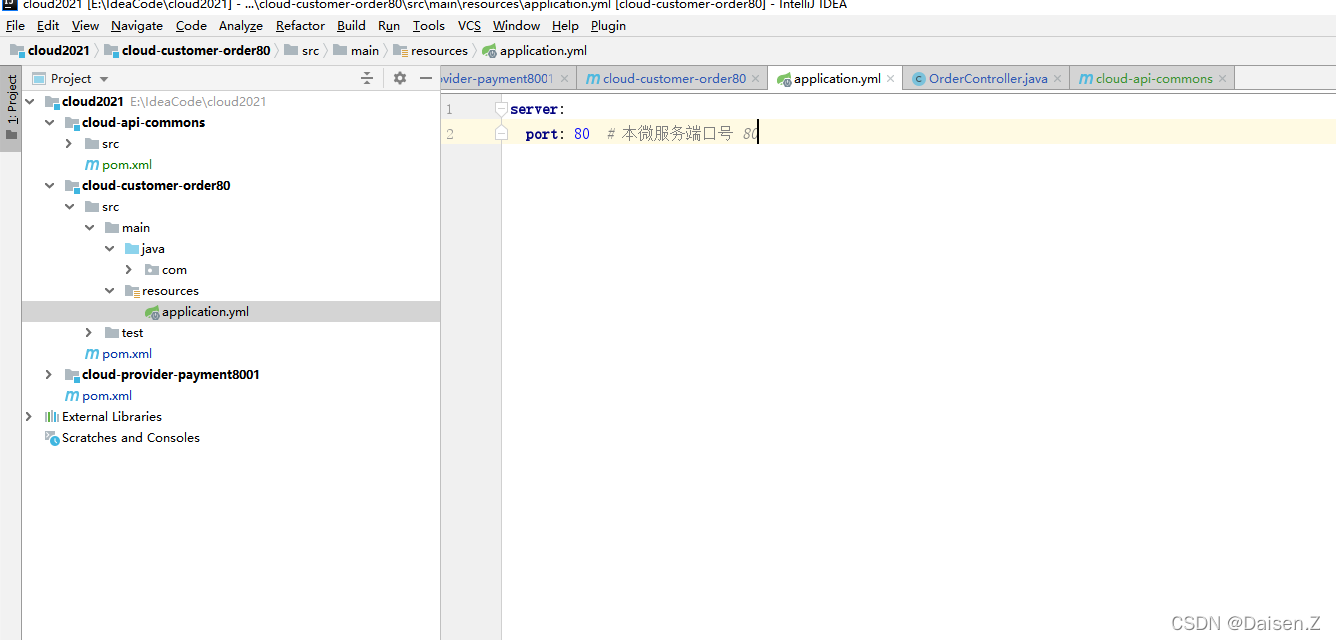Click line number 1 in gutter
This screenshot has width=1336, height=640.
[449, 109]
